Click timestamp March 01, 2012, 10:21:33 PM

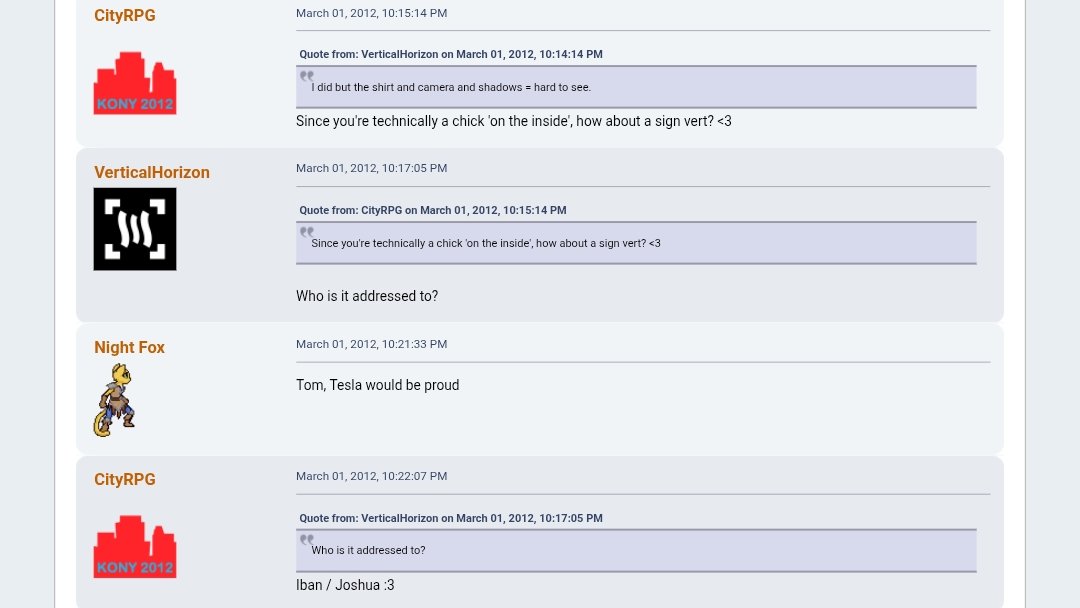(371, 344)
